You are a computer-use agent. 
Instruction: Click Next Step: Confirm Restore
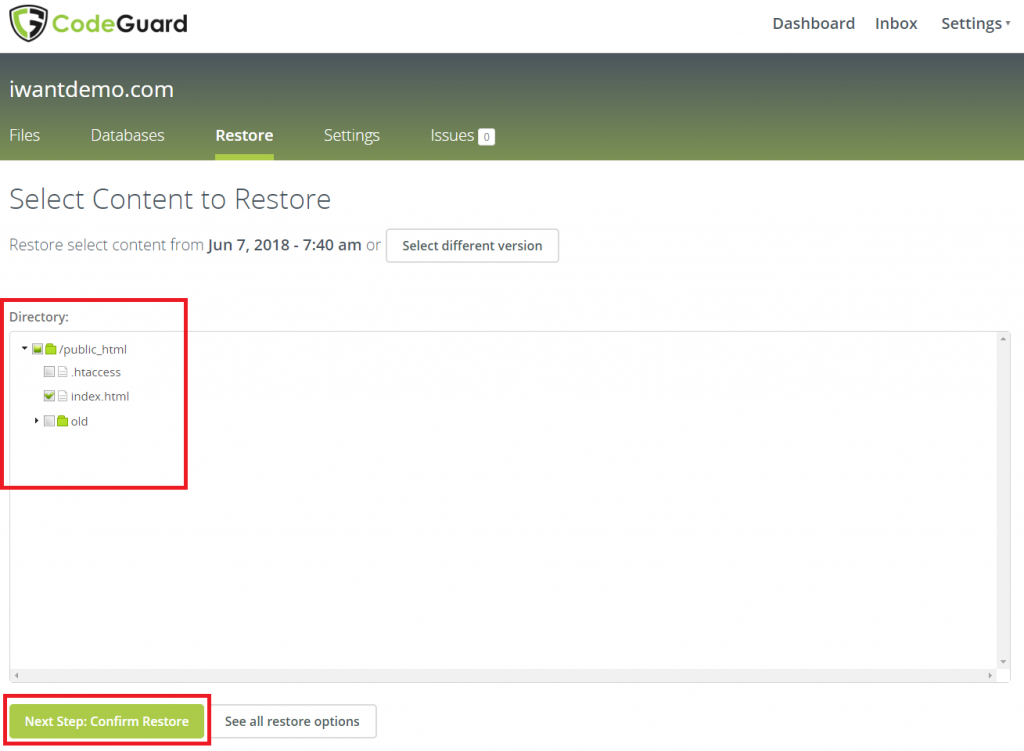106,721
